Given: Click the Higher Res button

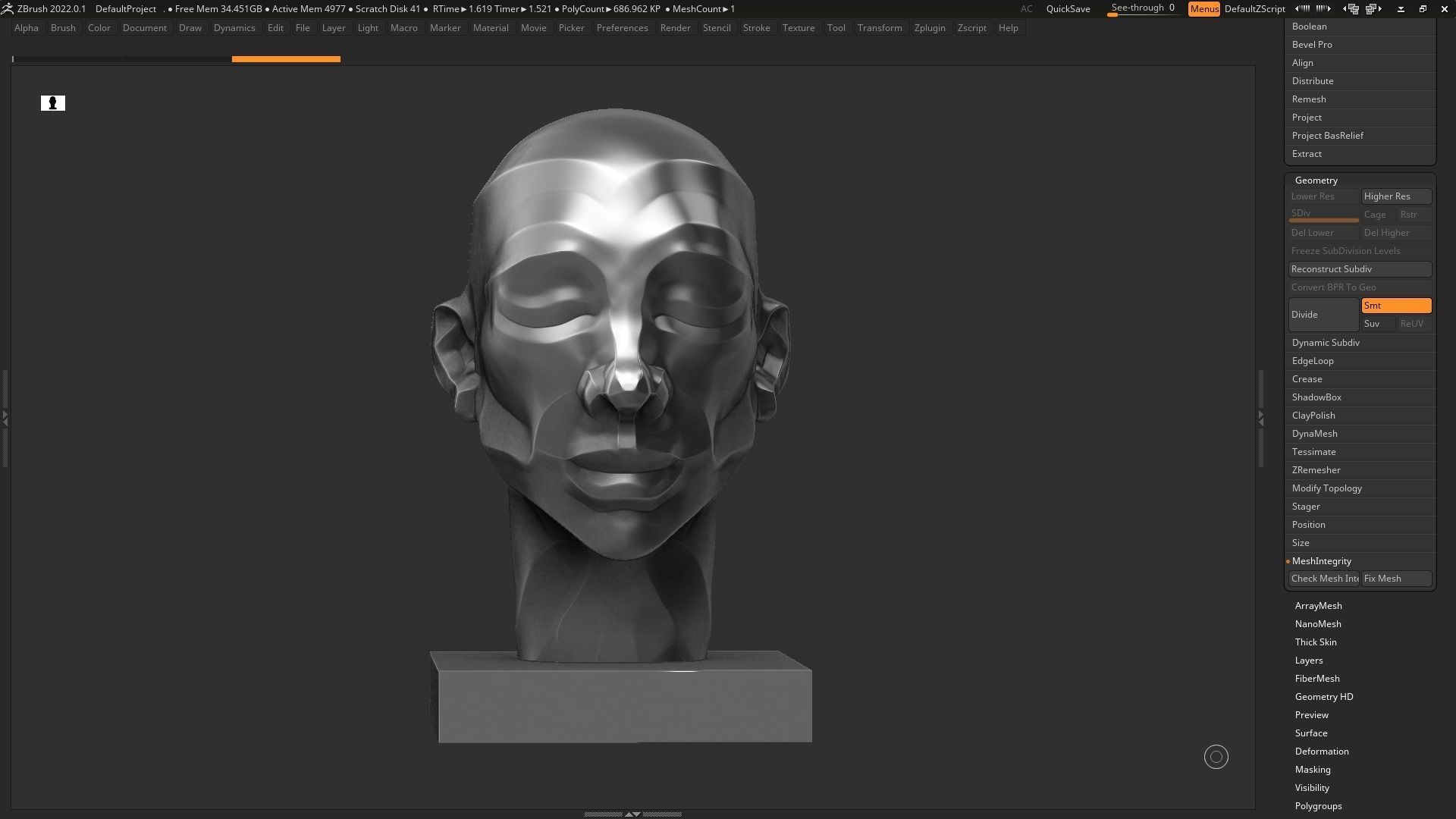Looking at the screenshot, I should [x=1396, y=196].
